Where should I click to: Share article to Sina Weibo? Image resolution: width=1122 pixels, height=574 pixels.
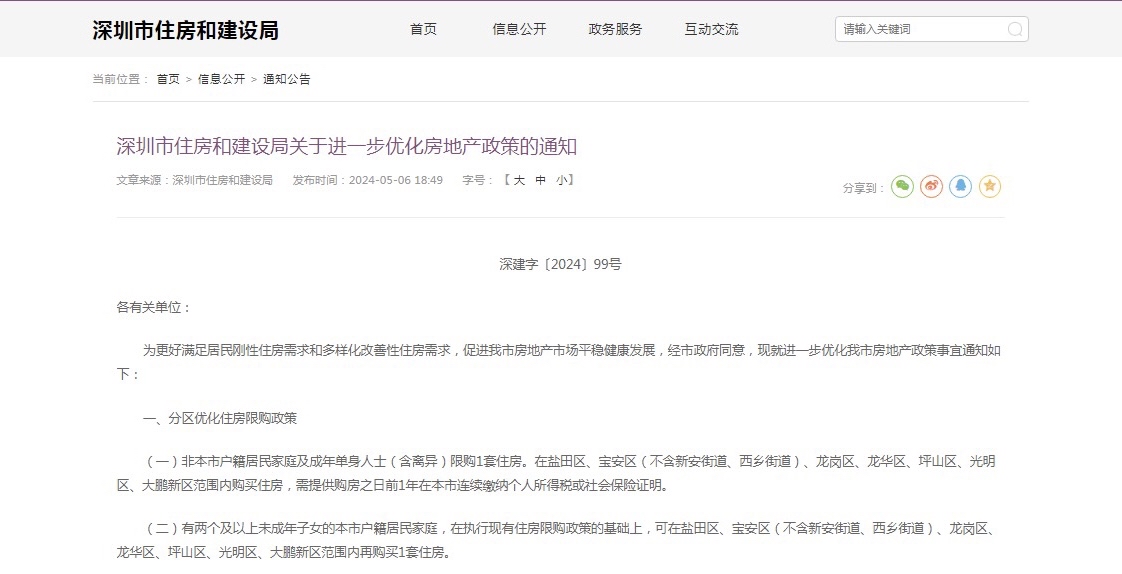click(x=932, y=186)
